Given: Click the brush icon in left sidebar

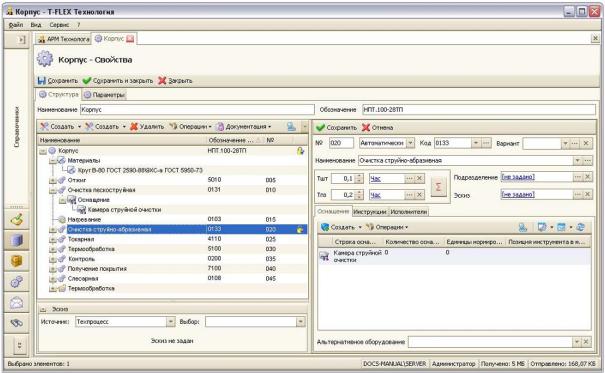Looking at the screenshot, I should (16, 220).
